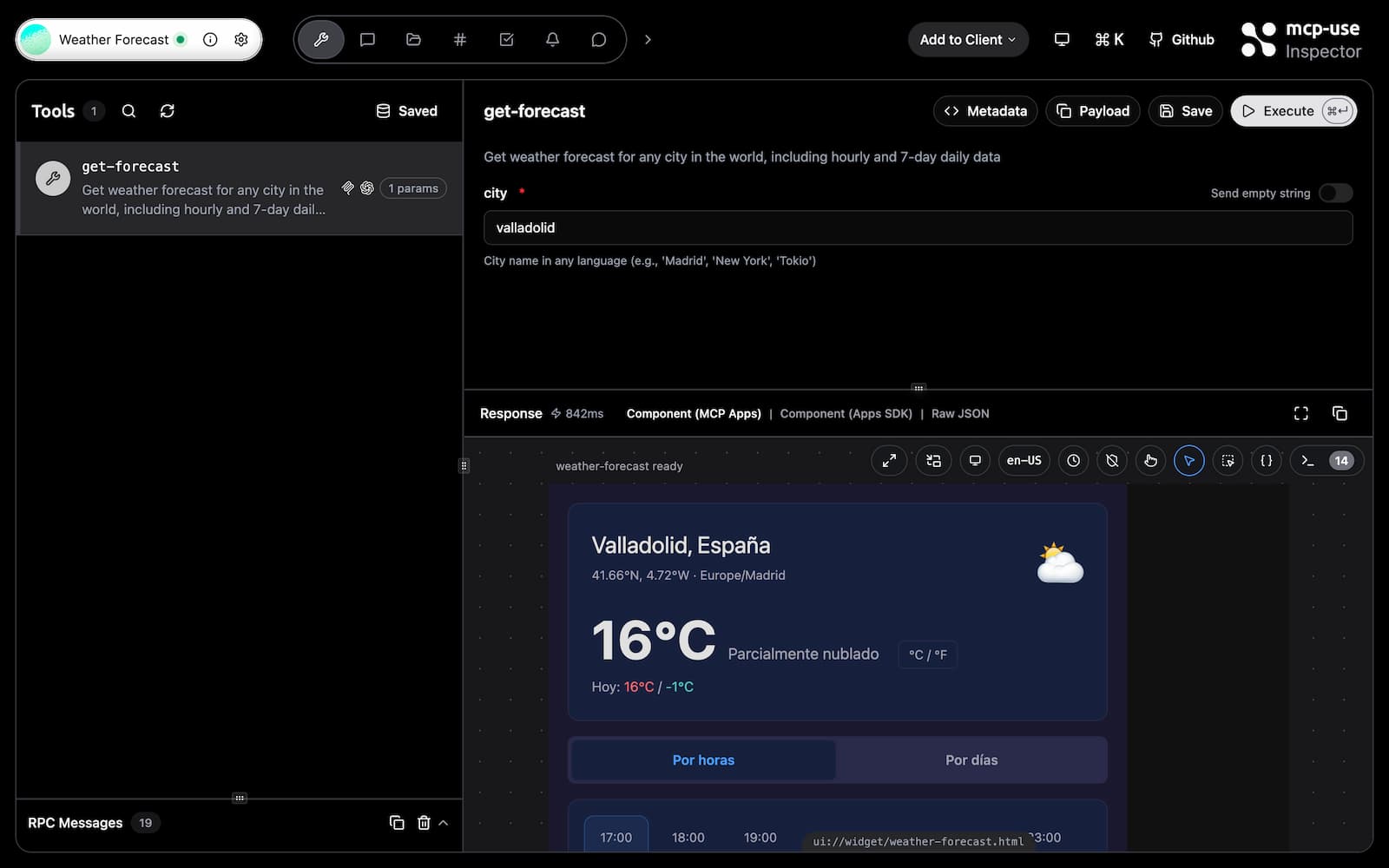Select the Raw JSON response tab
Image resolution: width=1389 pixels, height=868 pixels.
[959, 414]
